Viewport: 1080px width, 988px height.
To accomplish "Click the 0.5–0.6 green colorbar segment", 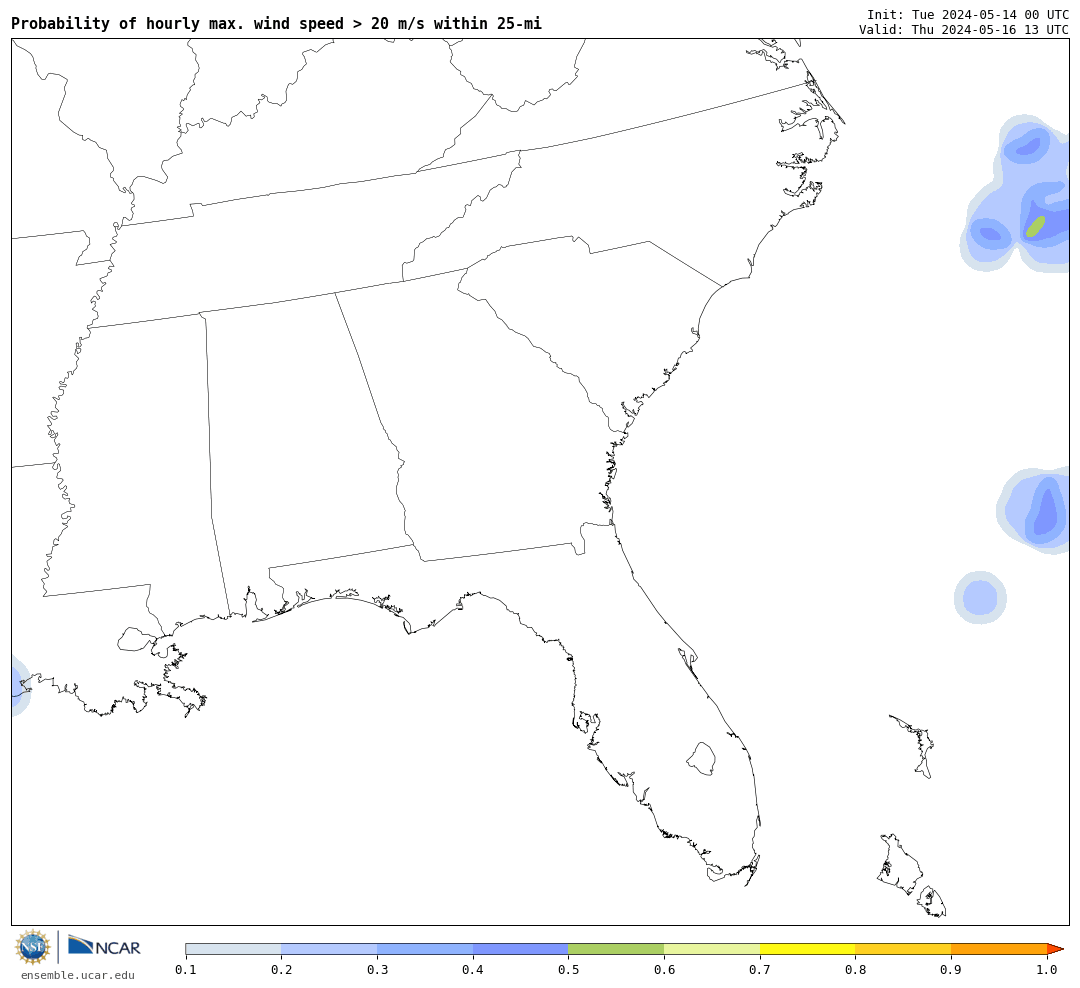I will 616,949.
